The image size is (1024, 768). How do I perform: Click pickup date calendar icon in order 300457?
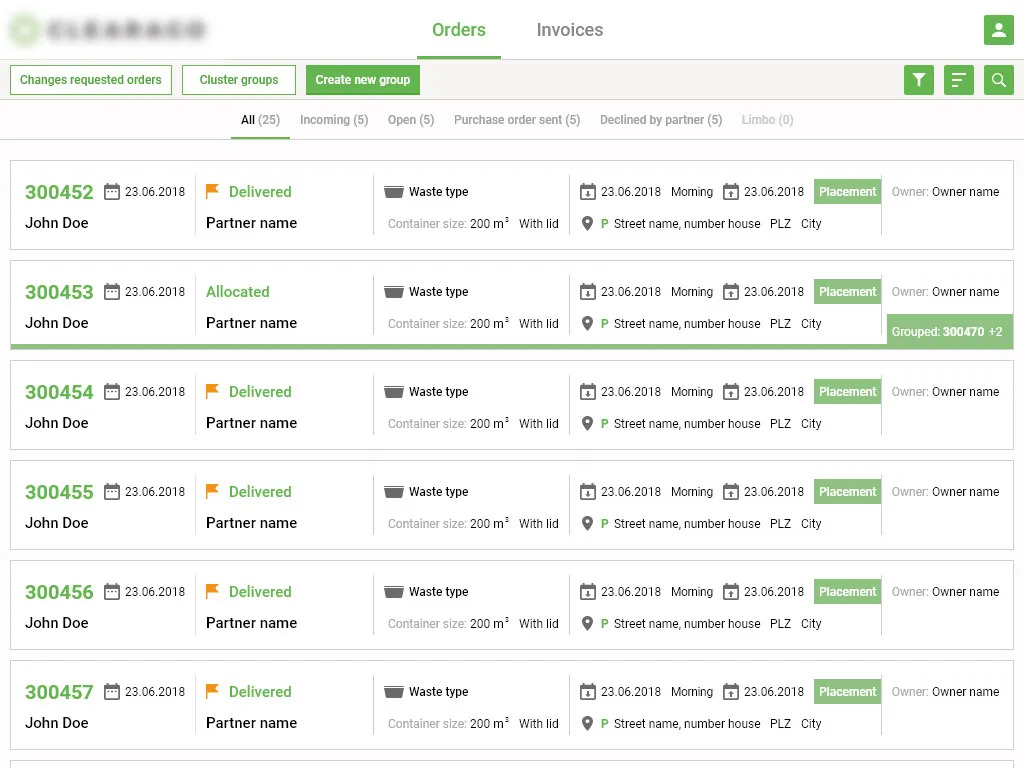tap(731, 691)
